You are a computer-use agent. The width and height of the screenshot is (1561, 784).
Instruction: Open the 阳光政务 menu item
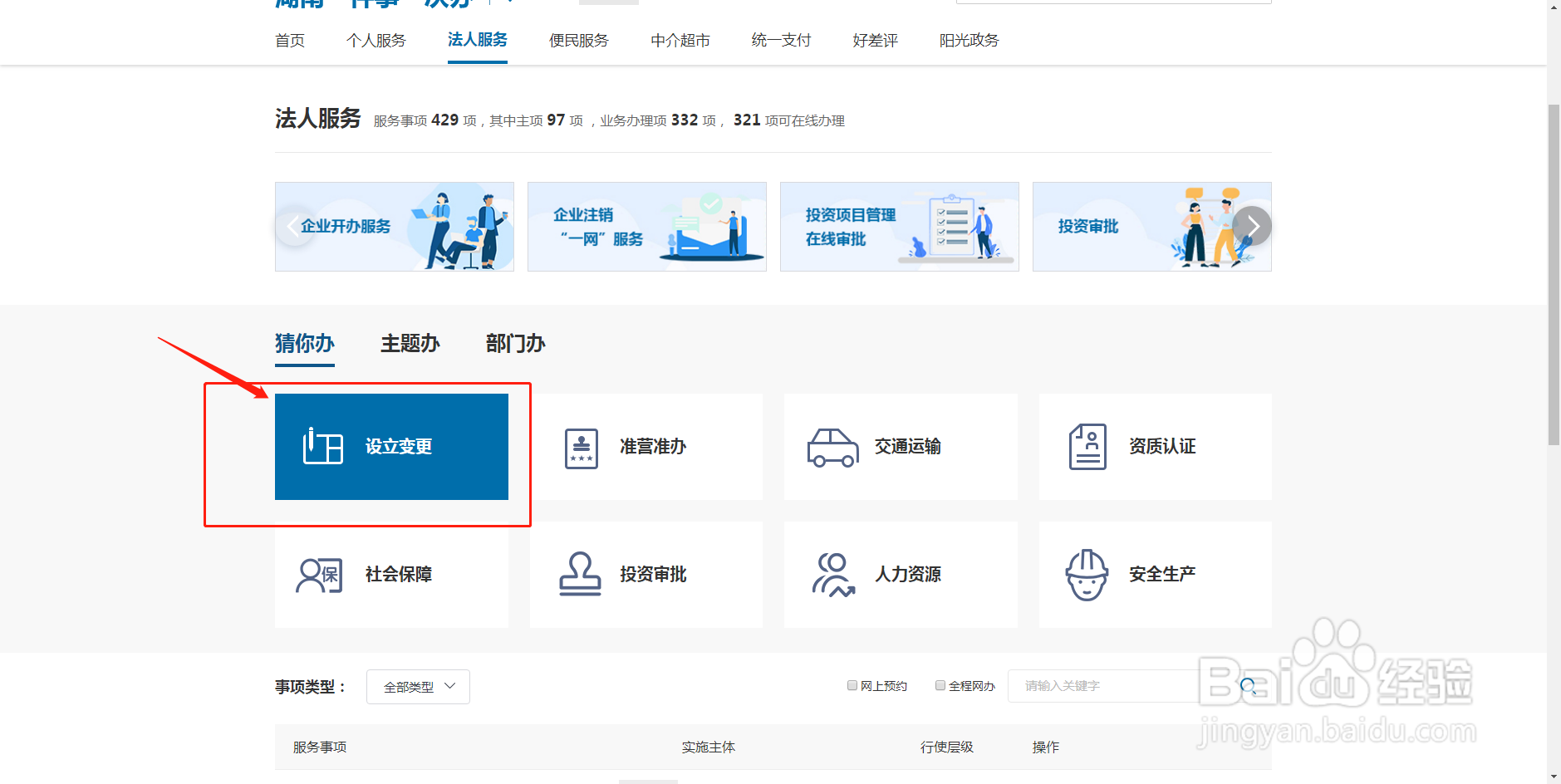click(x=969, y=39)
